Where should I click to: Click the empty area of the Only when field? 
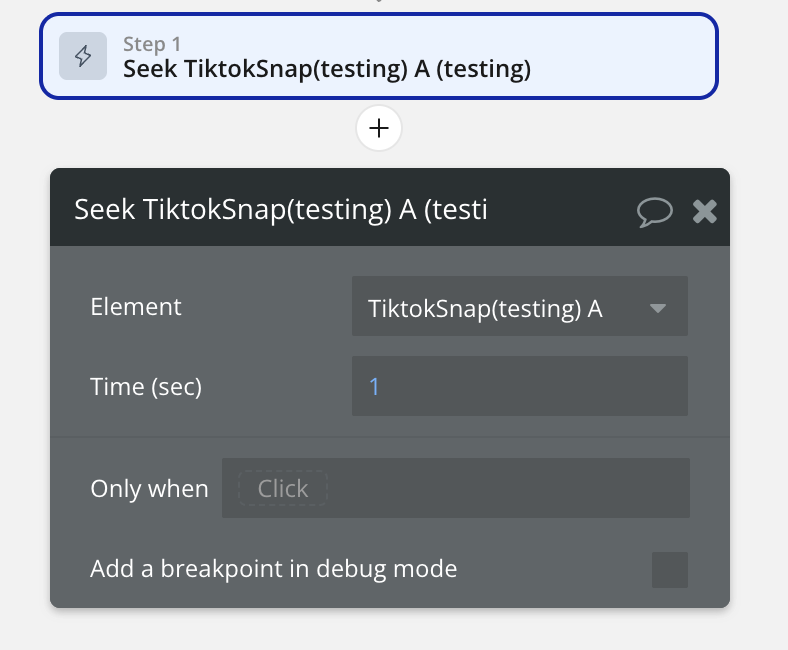click(510, 489)
